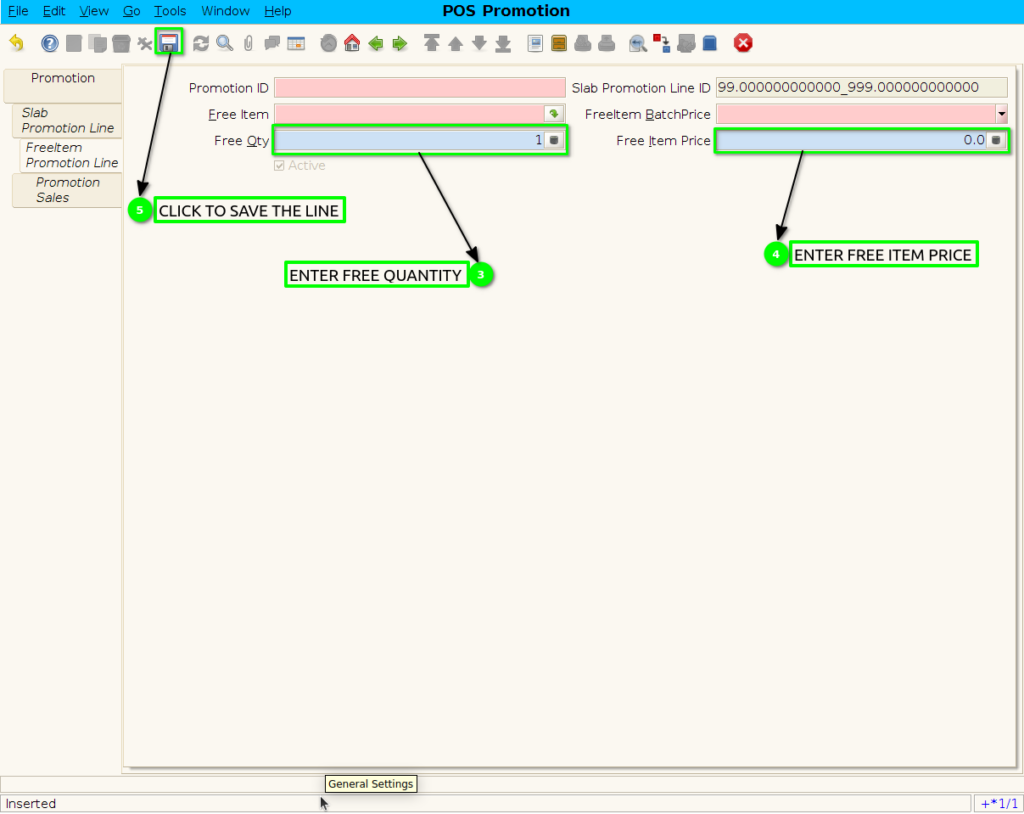This screenshot has width=1024, height=814.
Task: Go to the next record down arrow
Action: click(479, 43)
